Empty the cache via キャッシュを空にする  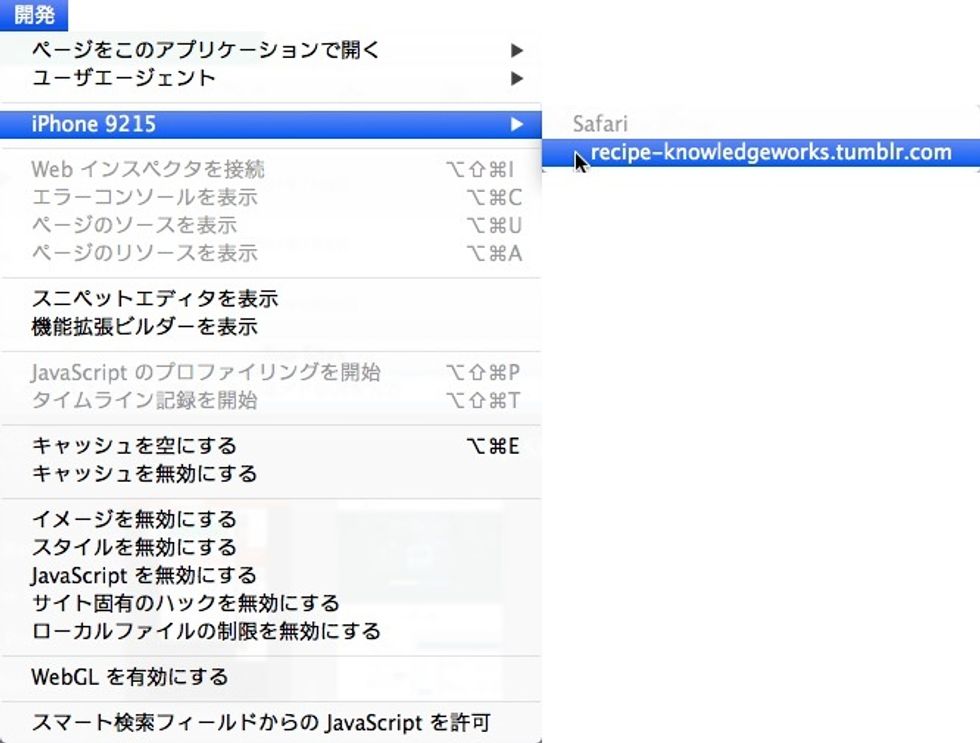(x=140, y=444)
